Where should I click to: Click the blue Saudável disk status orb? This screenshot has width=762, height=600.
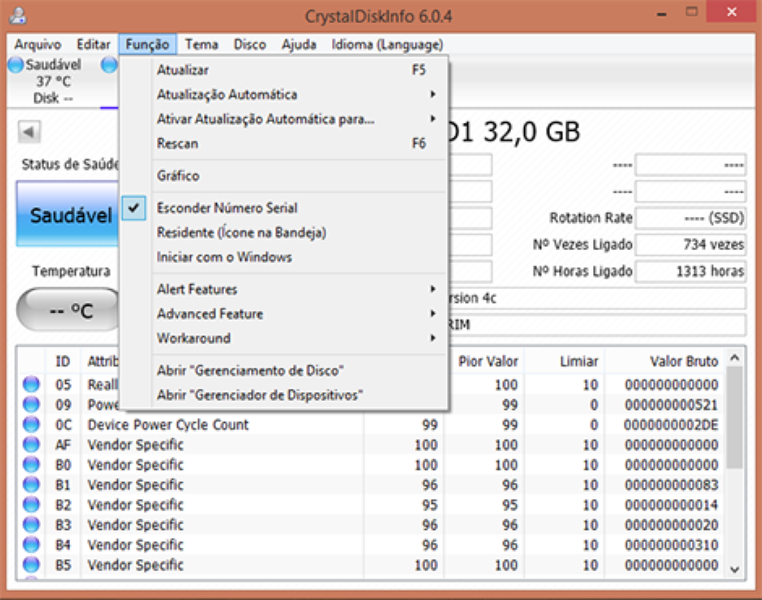click(16, 65)
